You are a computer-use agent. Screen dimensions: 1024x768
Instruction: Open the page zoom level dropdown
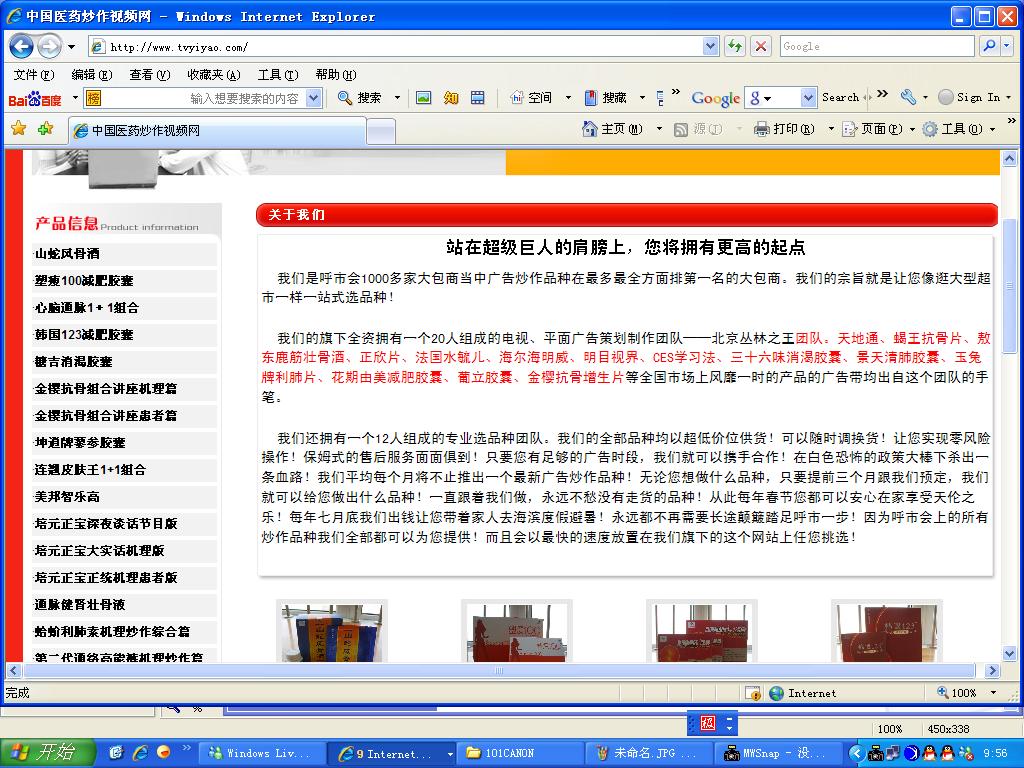[x=993, y=693]
